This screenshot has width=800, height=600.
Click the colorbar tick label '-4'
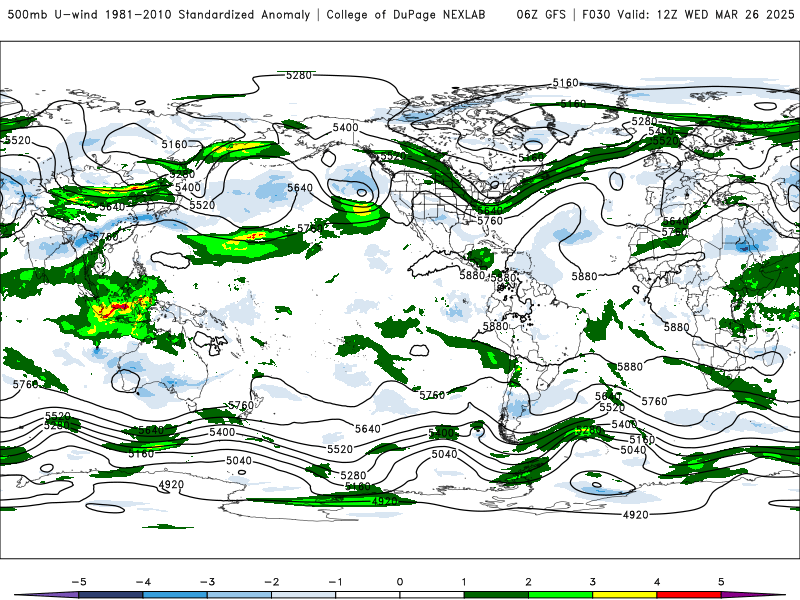[x=143, y=582]
